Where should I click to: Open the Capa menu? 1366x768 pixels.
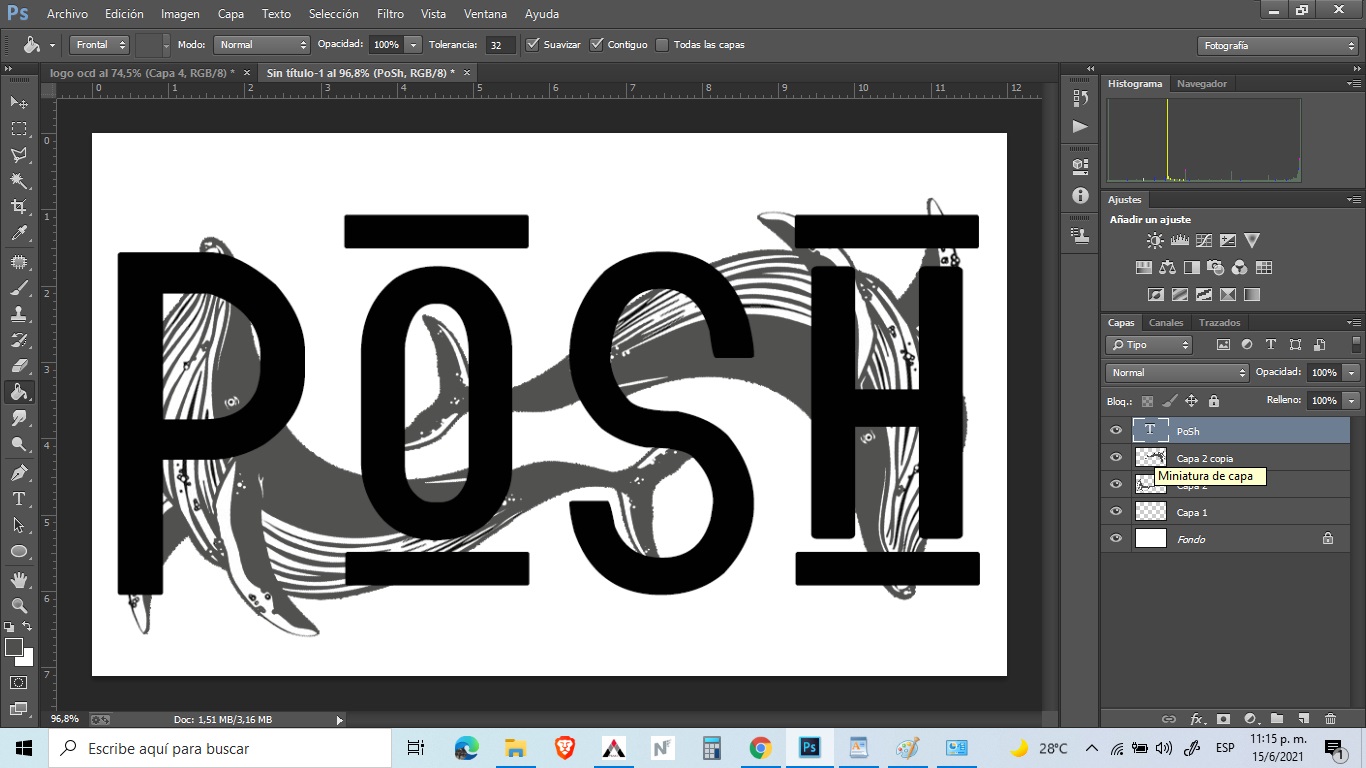[231, 14]
